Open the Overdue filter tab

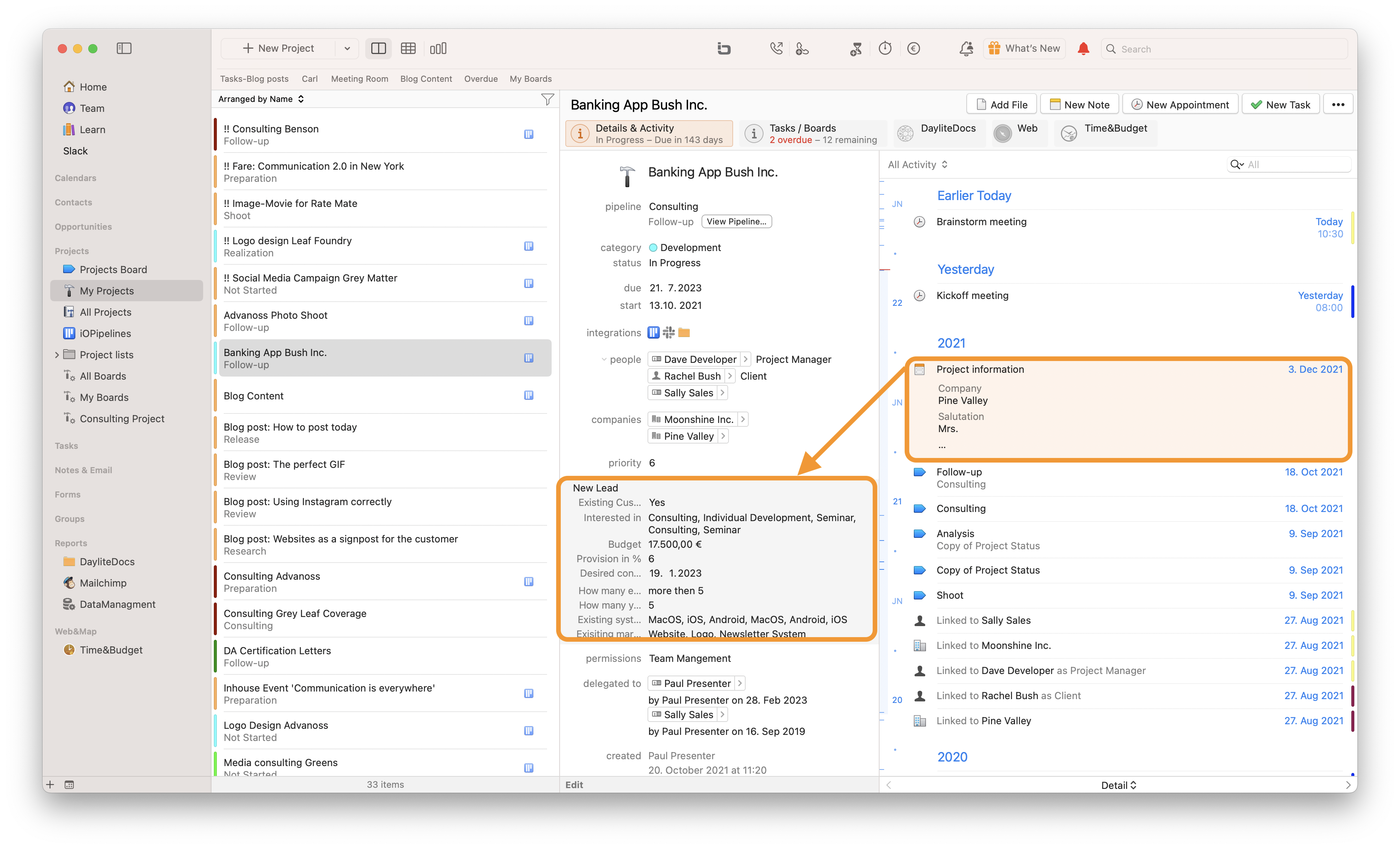coord(481,79)
